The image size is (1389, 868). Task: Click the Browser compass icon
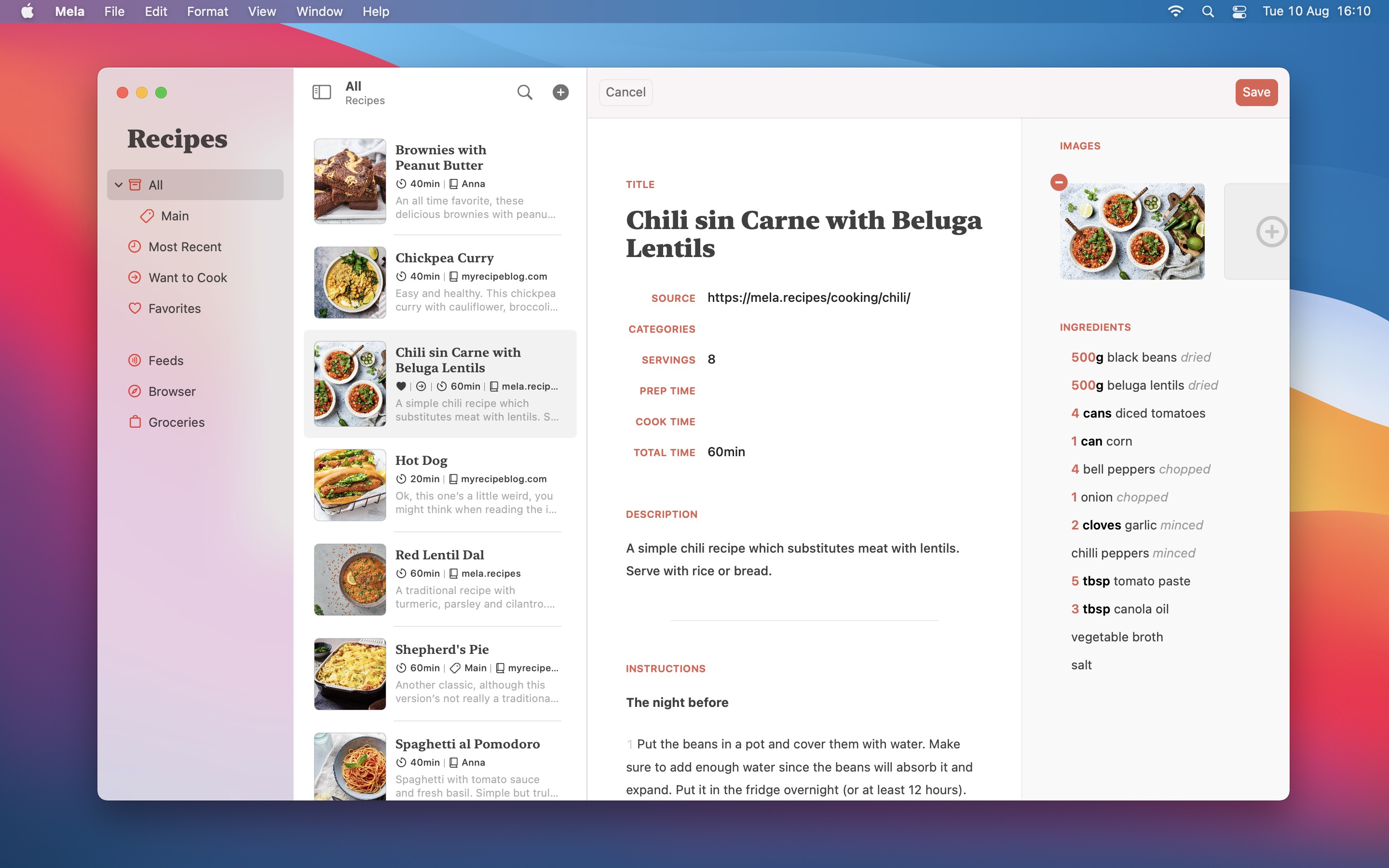pyautogui.click(x=134, y=391)
